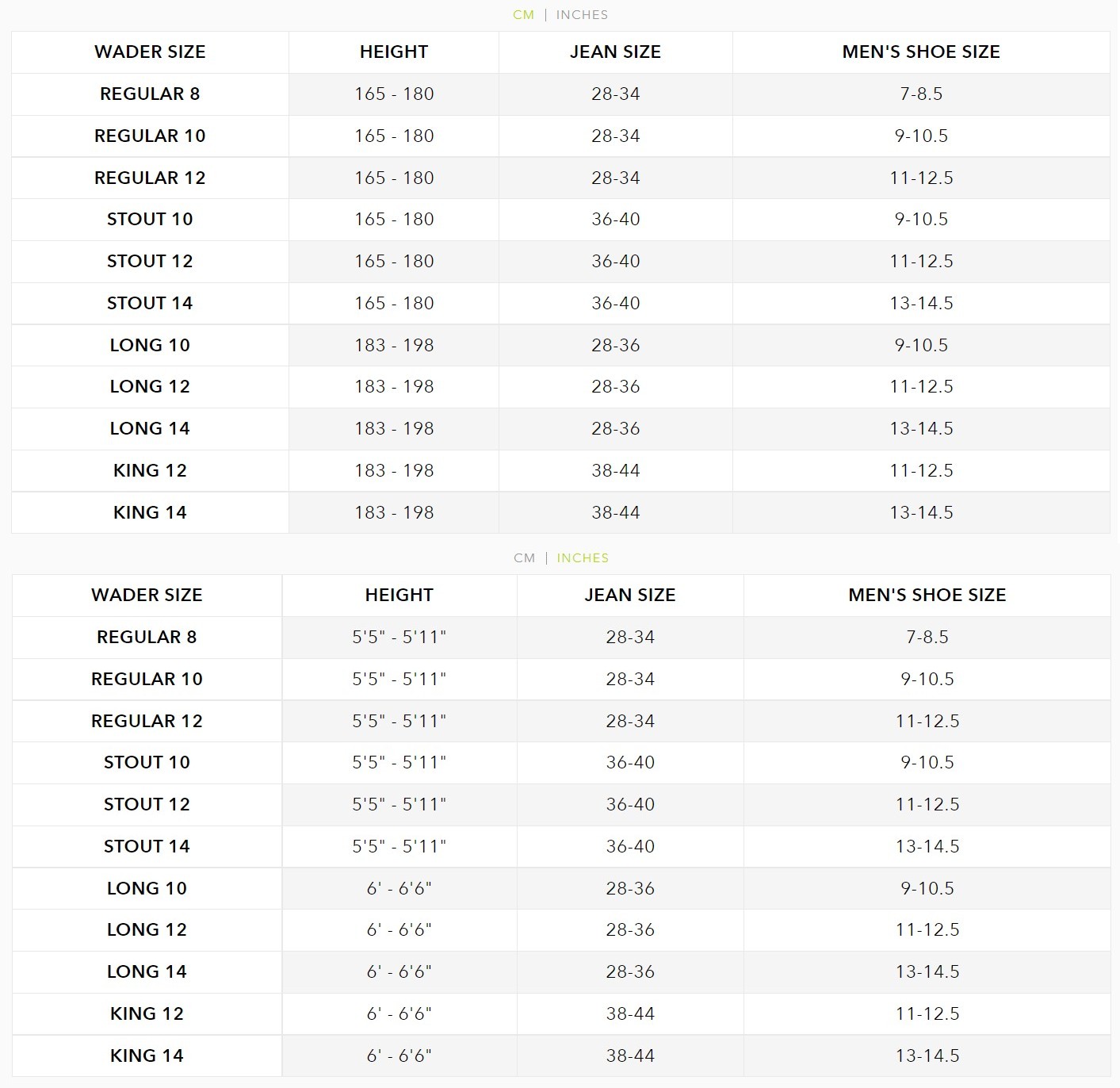Click MEN'S SHOE SIZE header in bottom table
1120x1088 pixels.
[927, 596]
